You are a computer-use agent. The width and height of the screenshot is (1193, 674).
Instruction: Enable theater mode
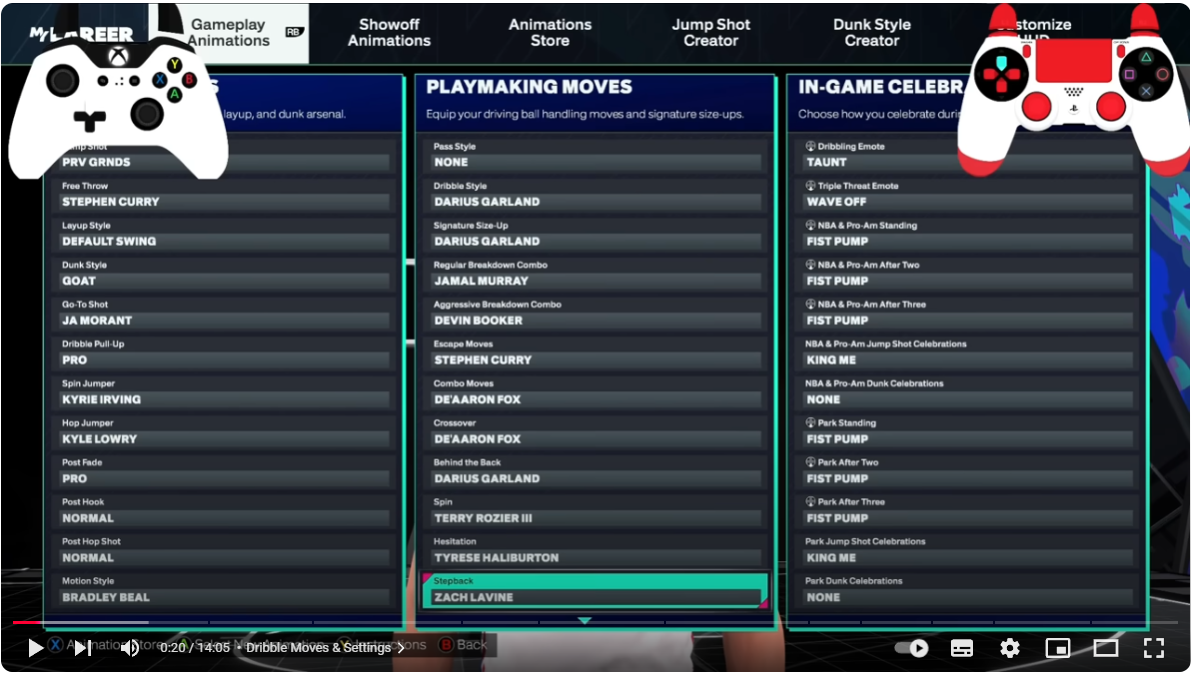pos(1106,648)
